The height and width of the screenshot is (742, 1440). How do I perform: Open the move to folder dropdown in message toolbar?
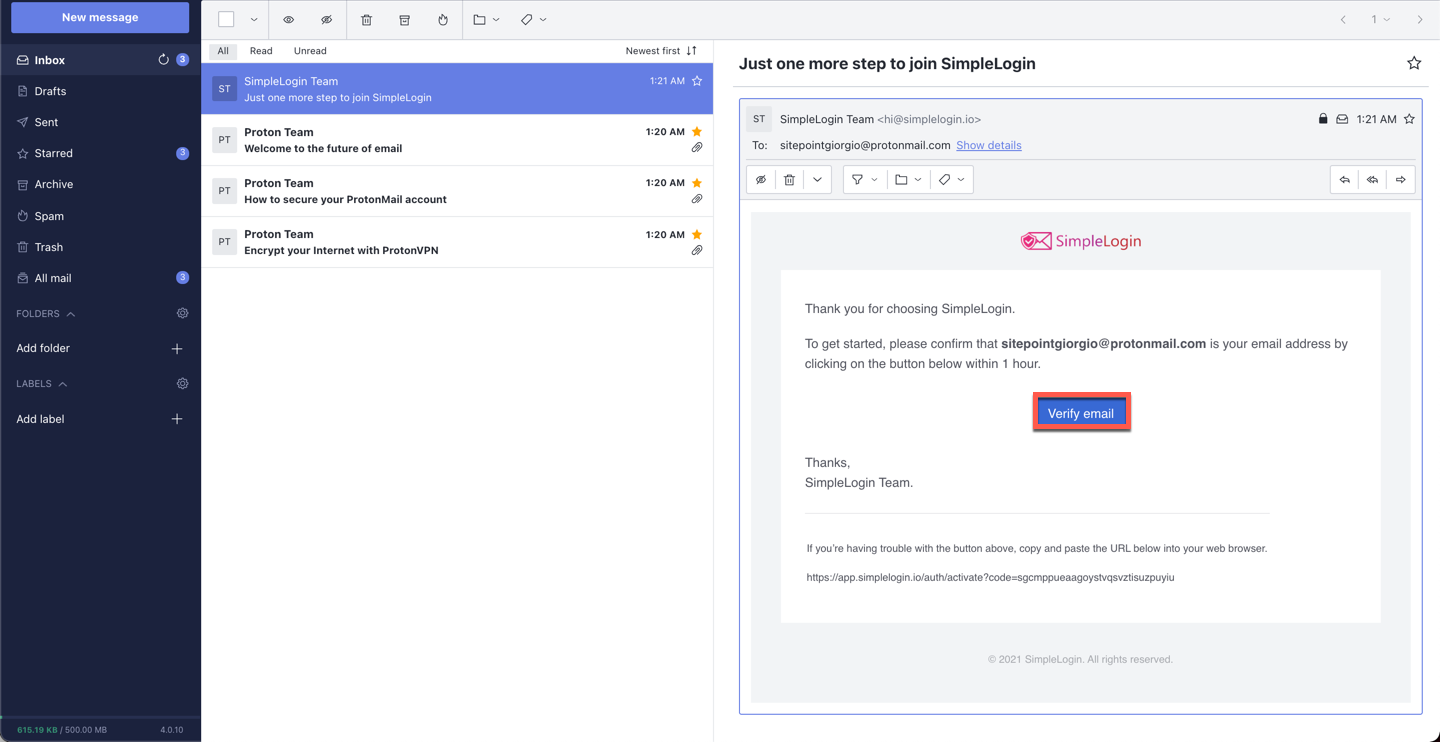pos(908,180)
